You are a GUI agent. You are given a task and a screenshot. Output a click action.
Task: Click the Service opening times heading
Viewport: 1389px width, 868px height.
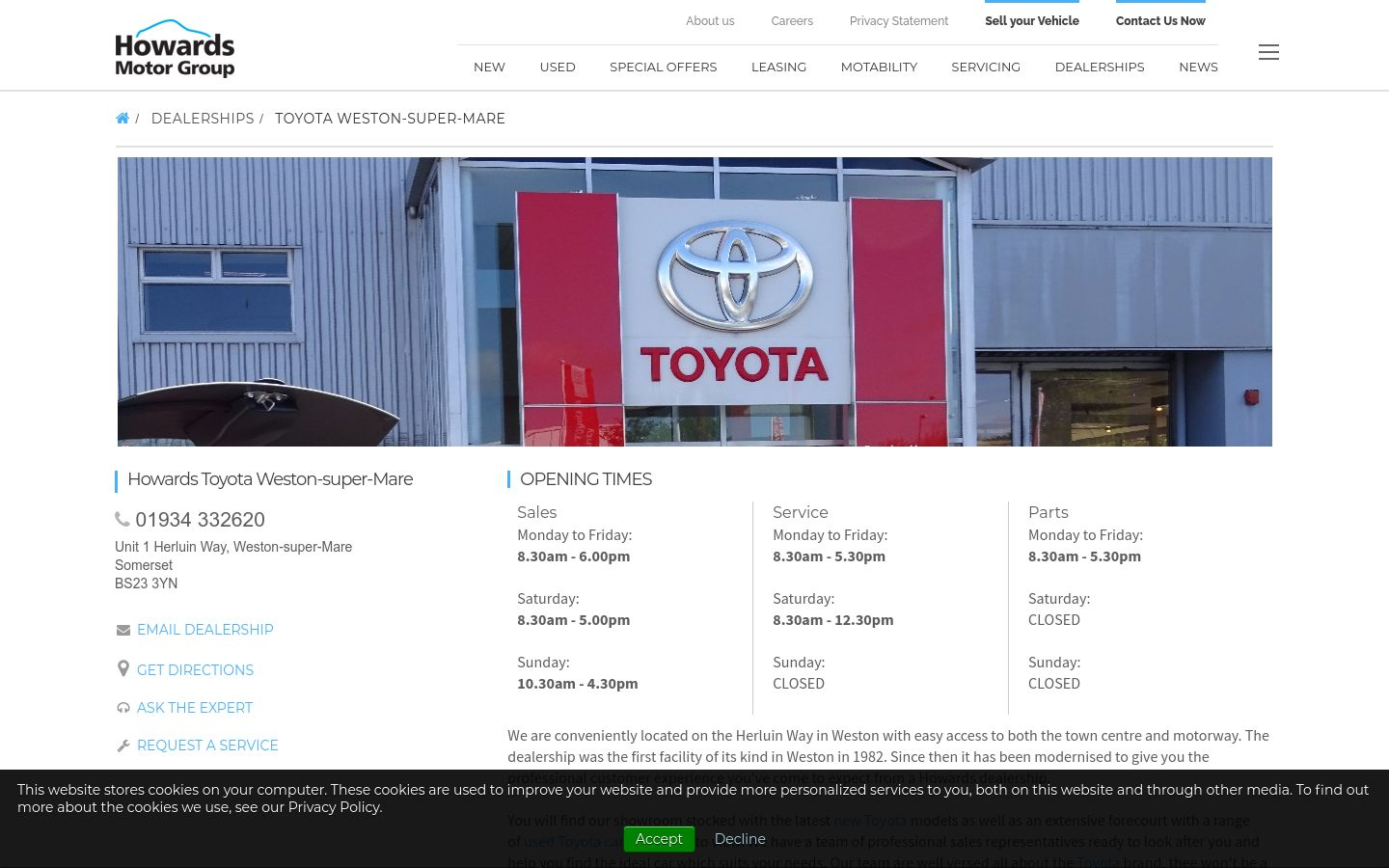click(x=801, y=512)
